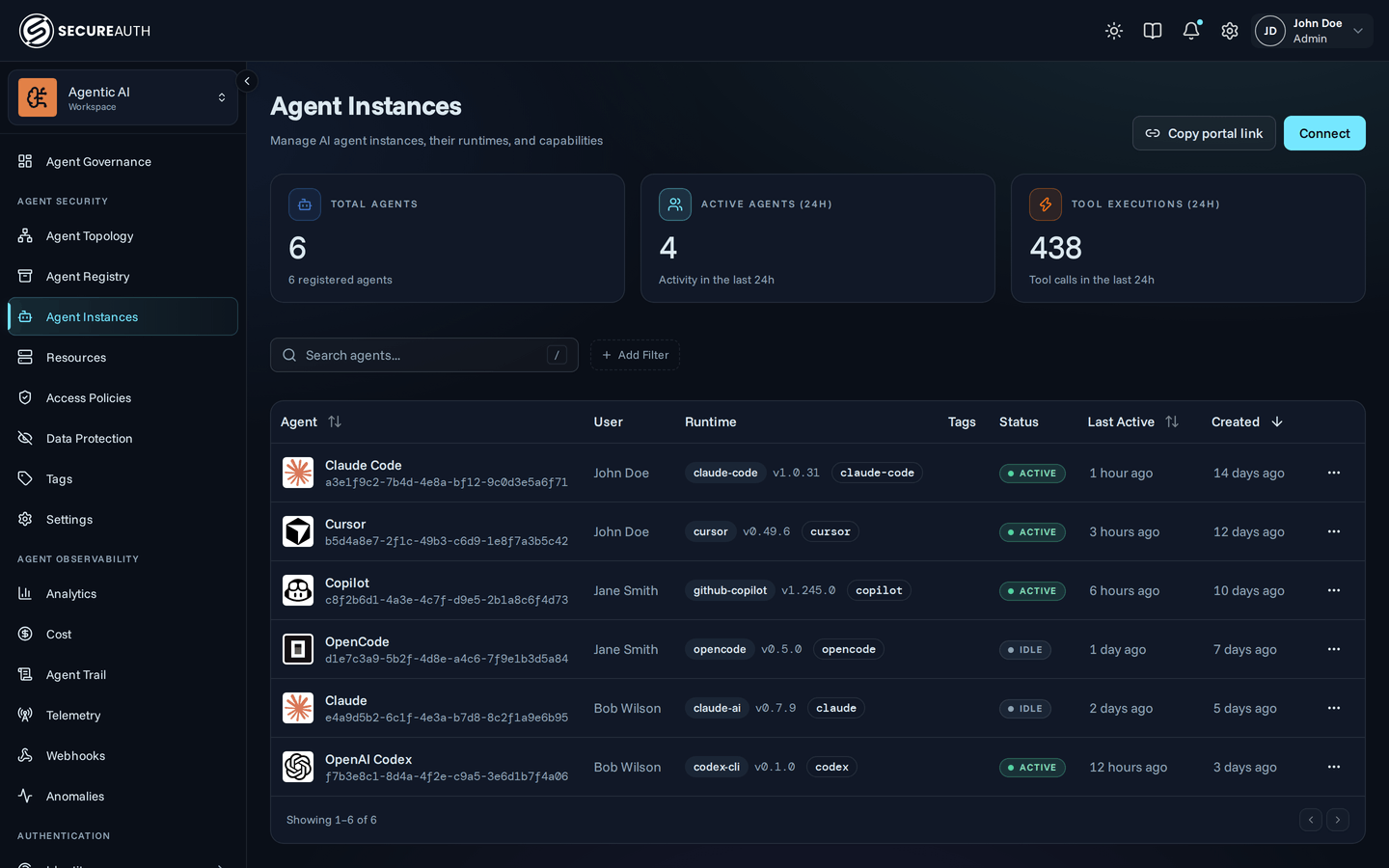Click the 438 tool executions value

[x=1055, y=248]
